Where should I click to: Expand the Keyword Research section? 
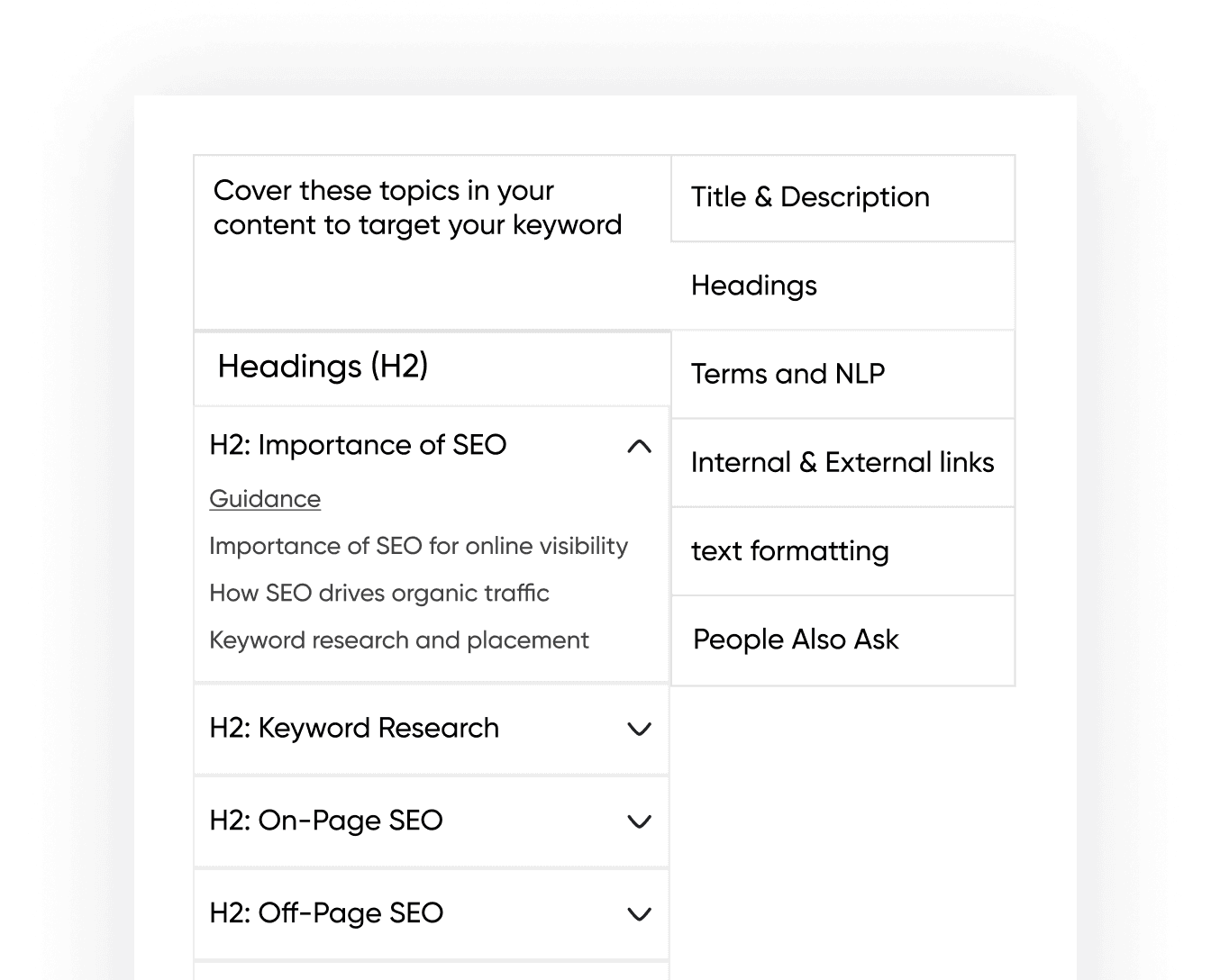pyautogui.click(x=639, y=730)
